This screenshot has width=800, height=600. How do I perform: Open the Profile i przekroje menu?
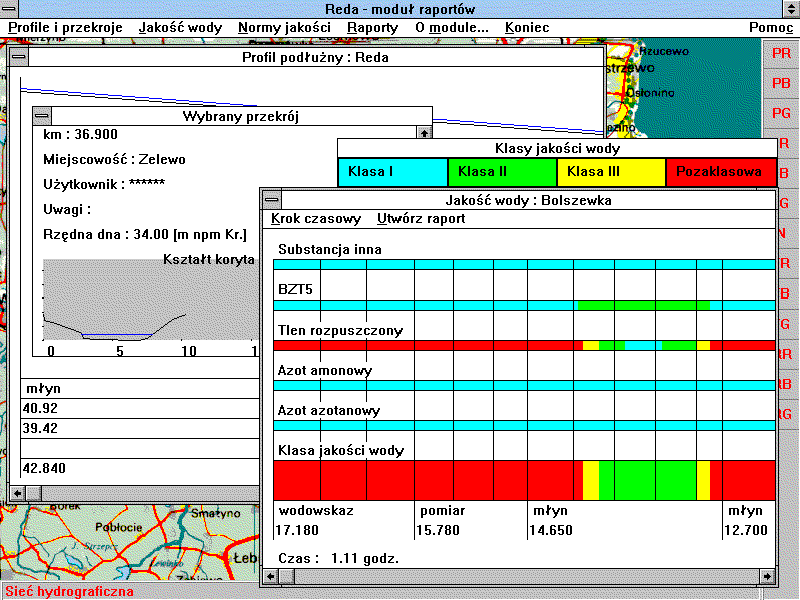65,28
